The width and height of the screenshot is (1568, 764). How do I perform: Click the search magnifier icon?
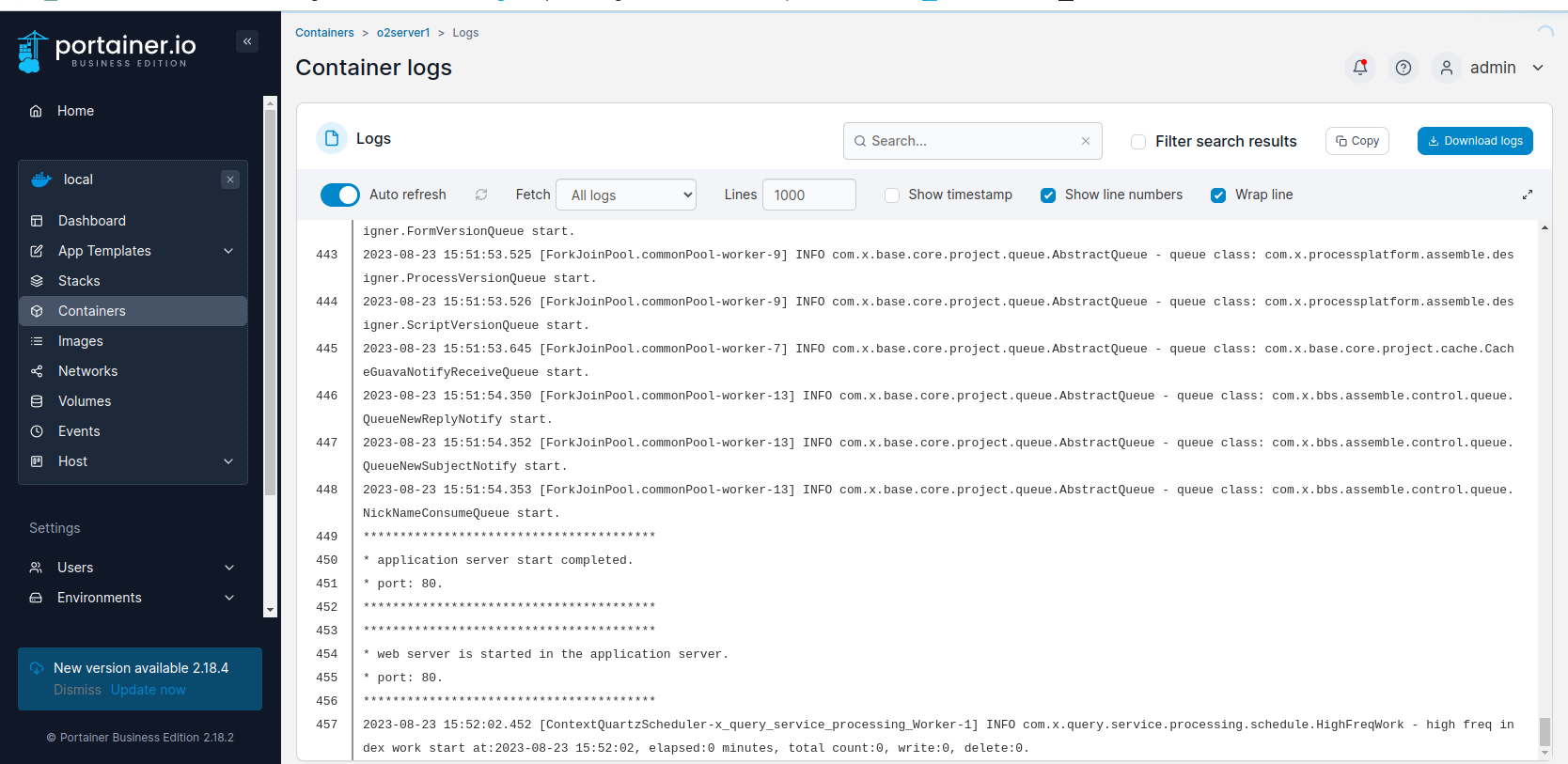pos(859,141)
